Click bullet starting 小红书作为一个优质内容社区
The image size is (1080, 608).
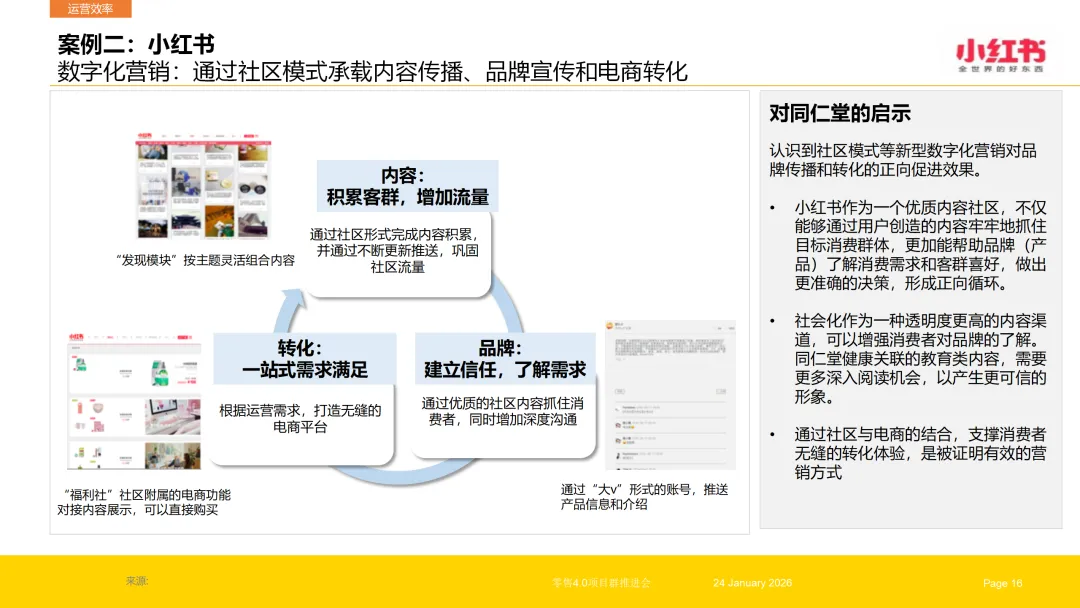pos(920,245)
